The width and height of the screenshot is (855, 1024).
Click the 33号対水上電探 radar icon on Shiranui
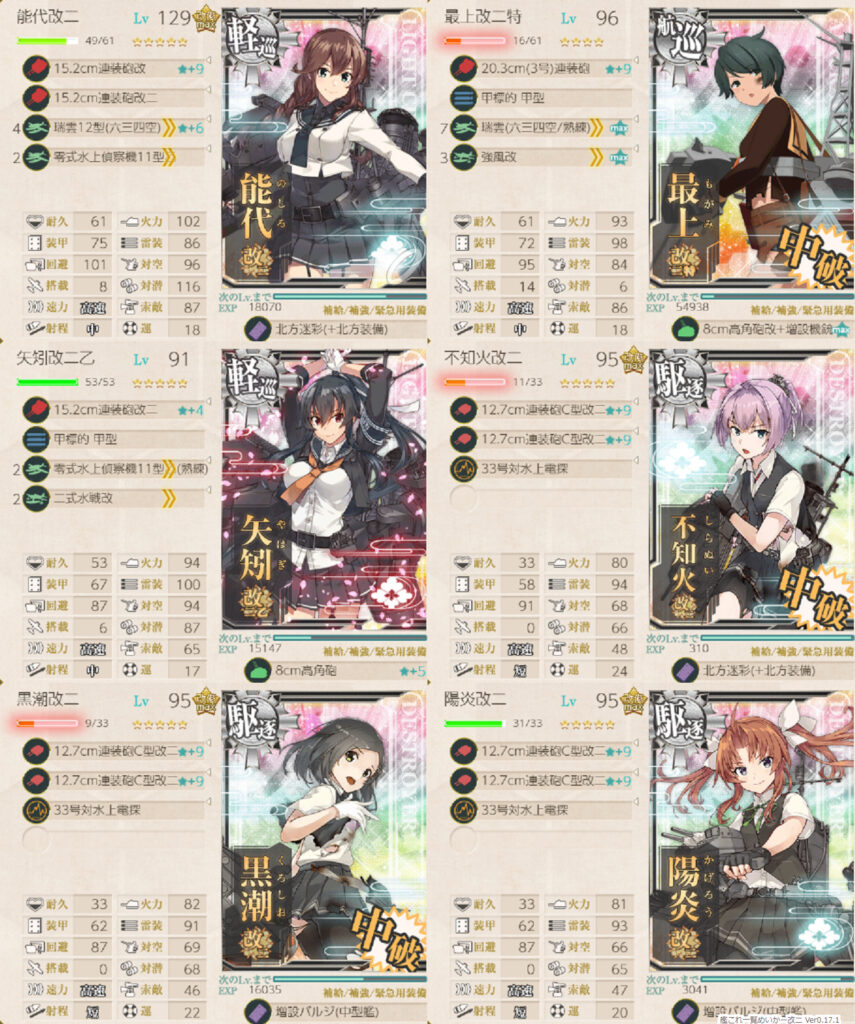tap(463, 468)
